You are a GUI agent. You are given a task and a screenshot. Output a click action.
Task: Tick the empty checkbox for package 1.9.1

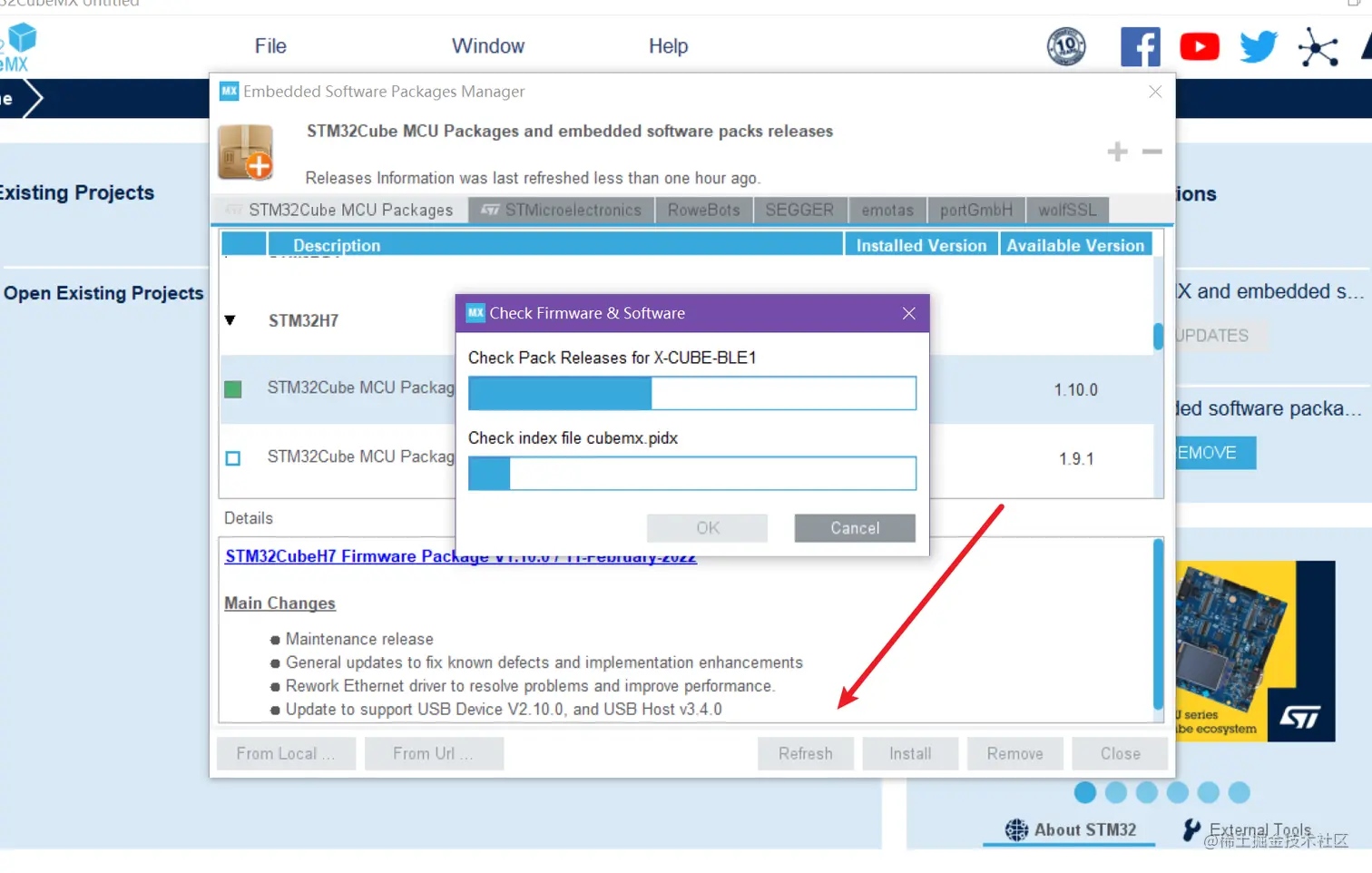point(233,458)
